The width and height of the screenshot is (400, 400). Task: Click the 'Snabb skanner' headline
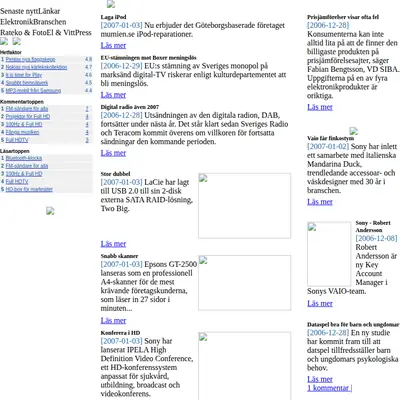click(x=119, y=256)
